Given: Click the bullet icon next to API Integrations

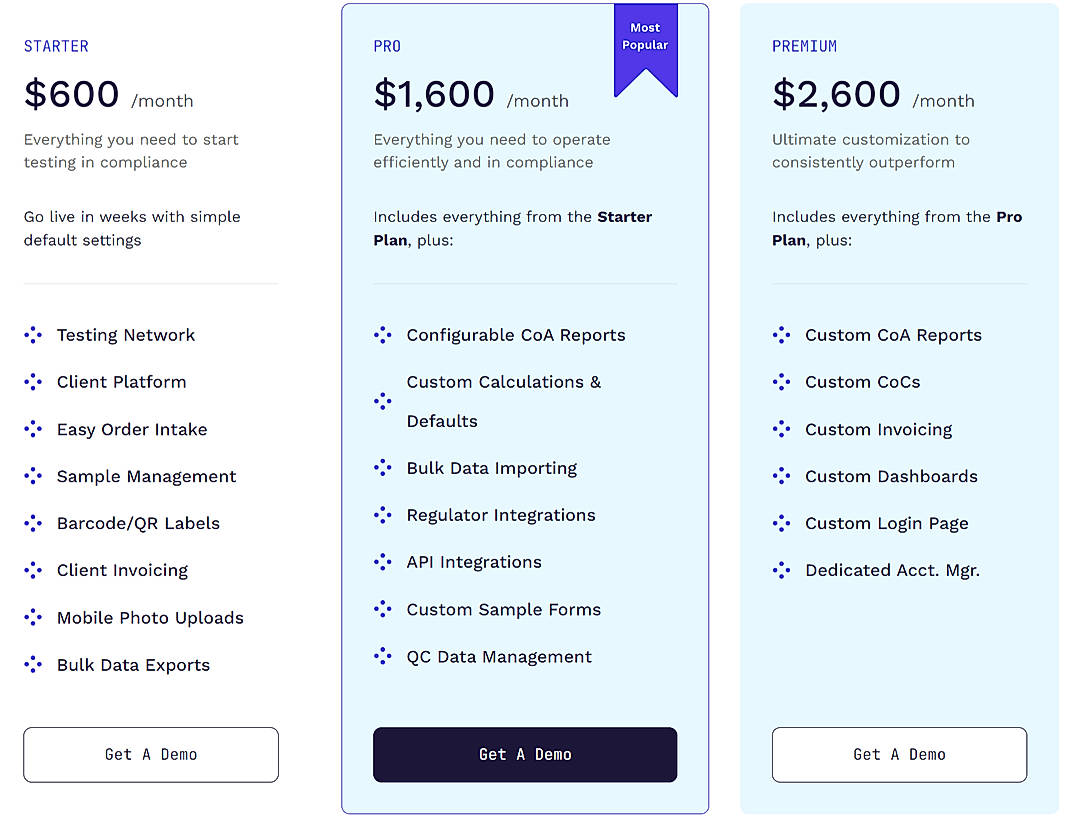Looking at the screenshot, I should (x=382, y=562).
